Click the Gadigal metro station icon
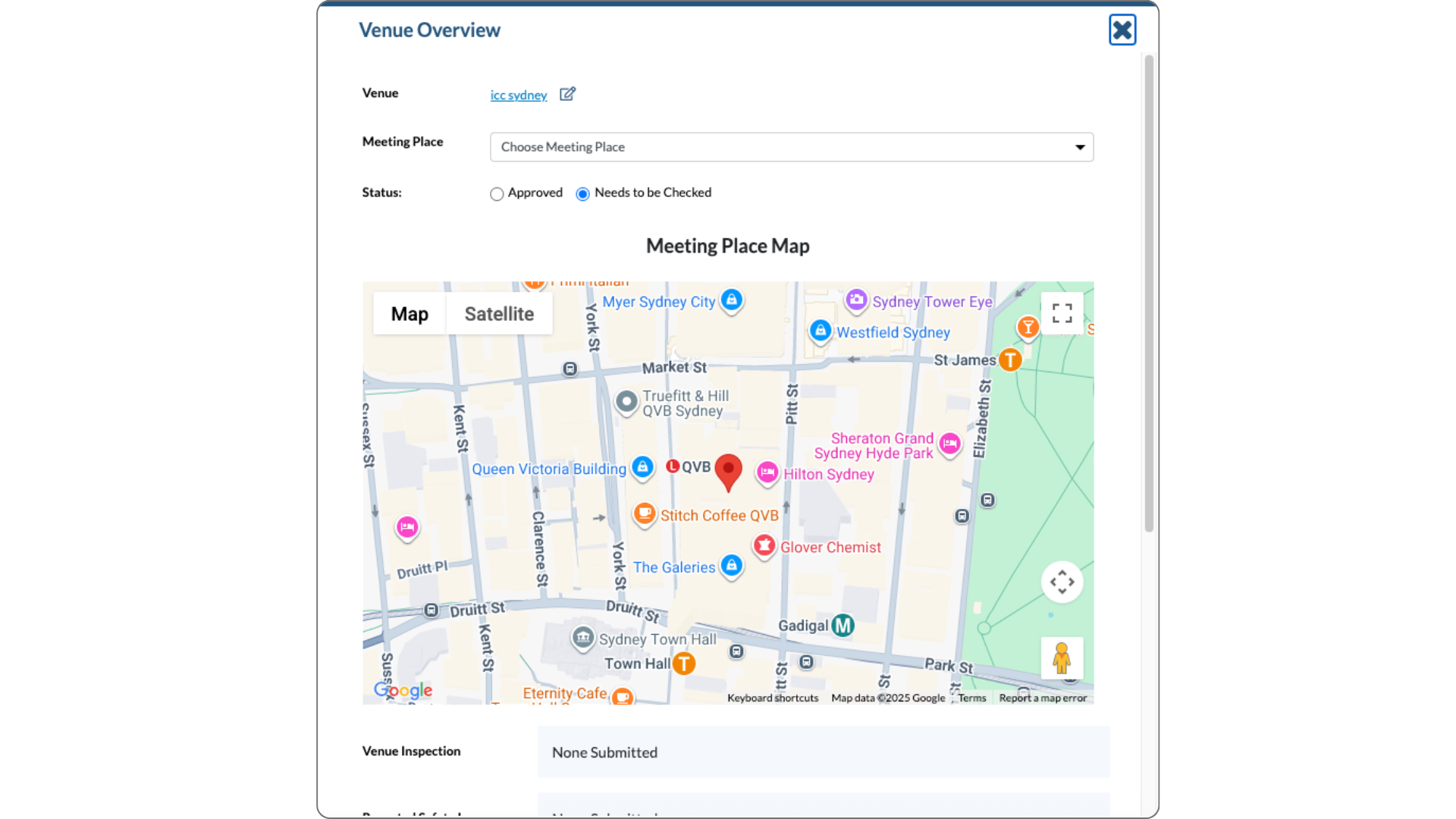The width and height of the screenshot is (1456, 819). (843, 626)
